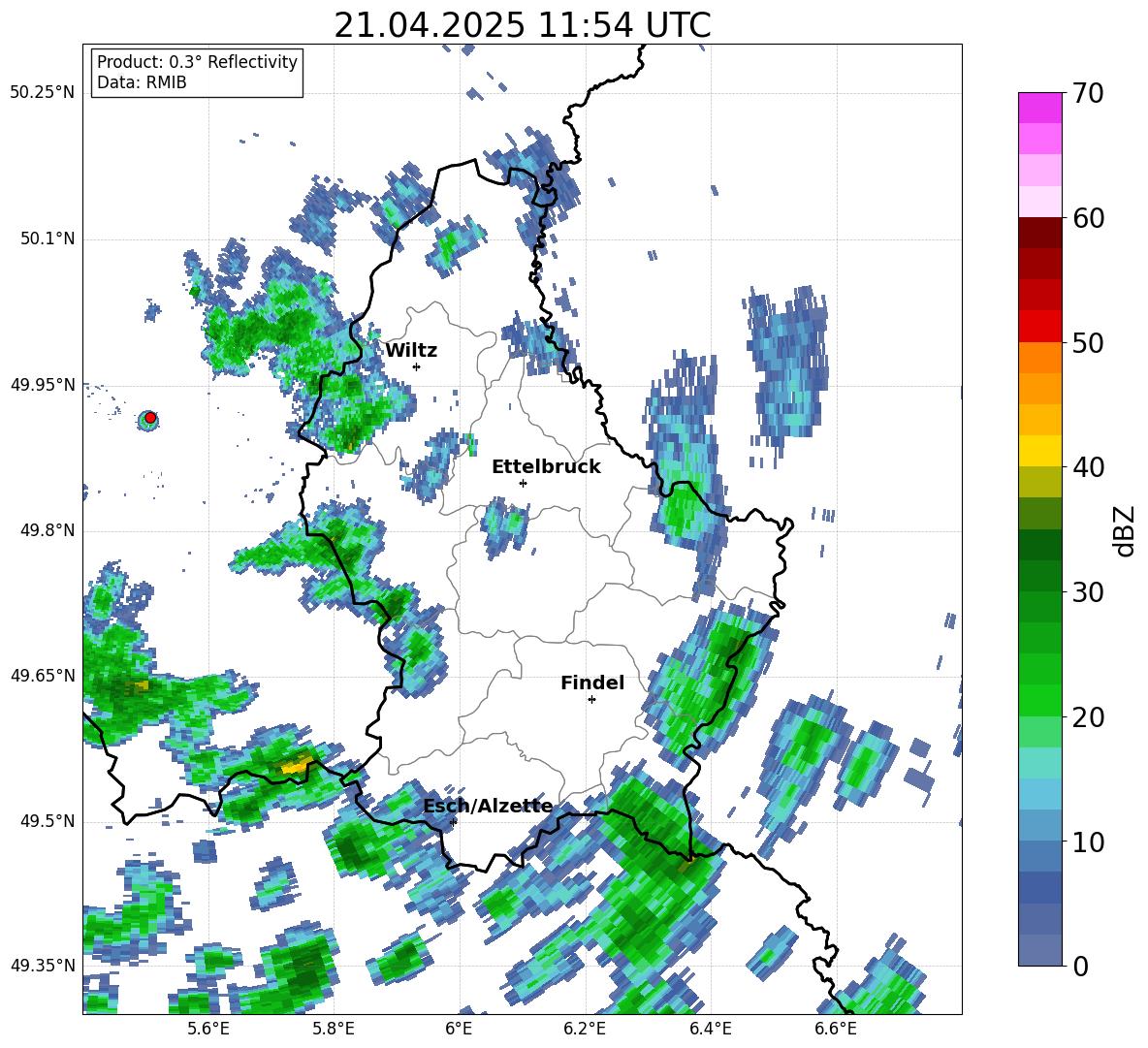Image resolution: width=1148 pixels, height=1048 pixels.
Task: Click the colorbar tick label 0
Action: tap(1081, 966)
